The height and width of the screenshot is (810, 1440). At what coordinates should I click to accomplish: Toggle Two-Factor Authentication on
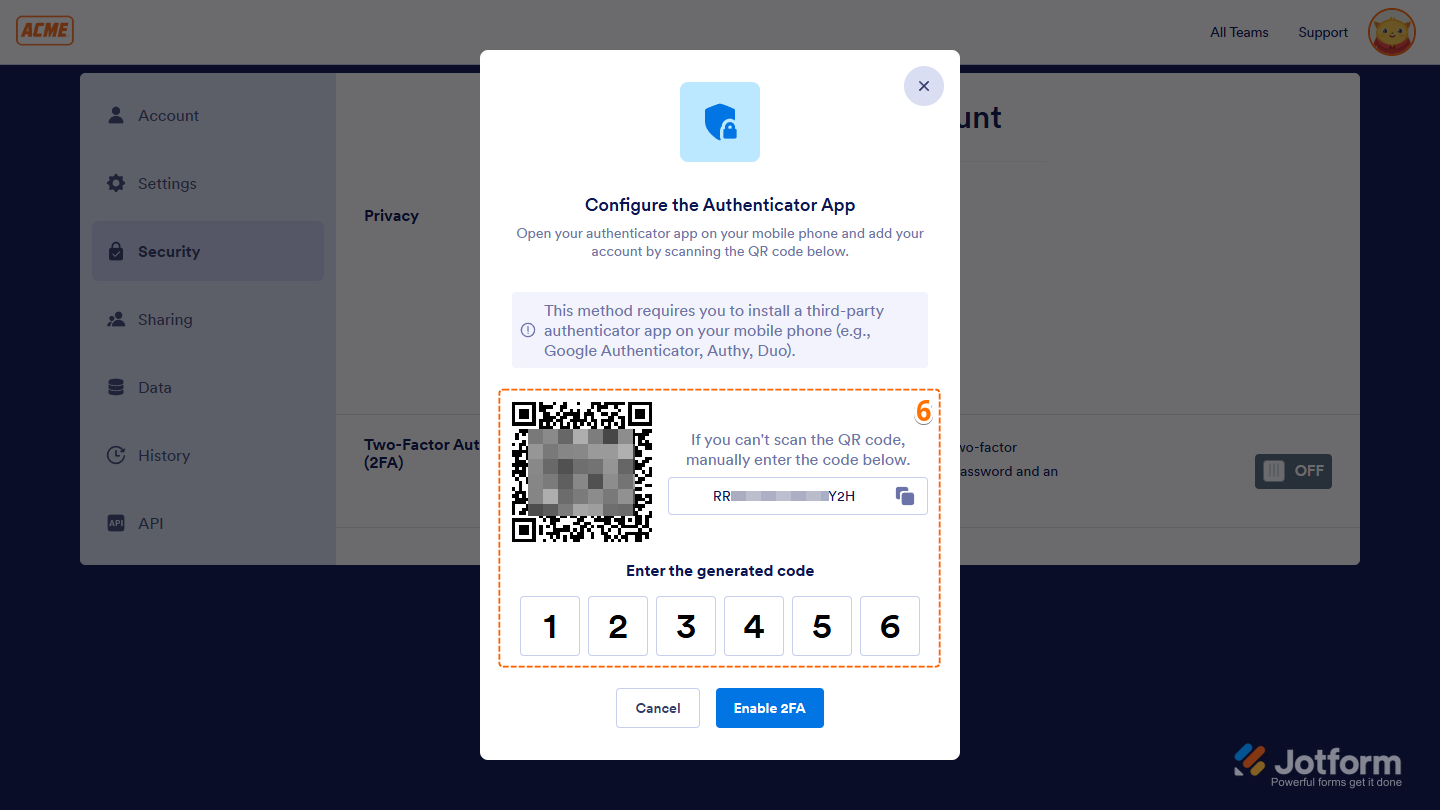click(1293, 471)
